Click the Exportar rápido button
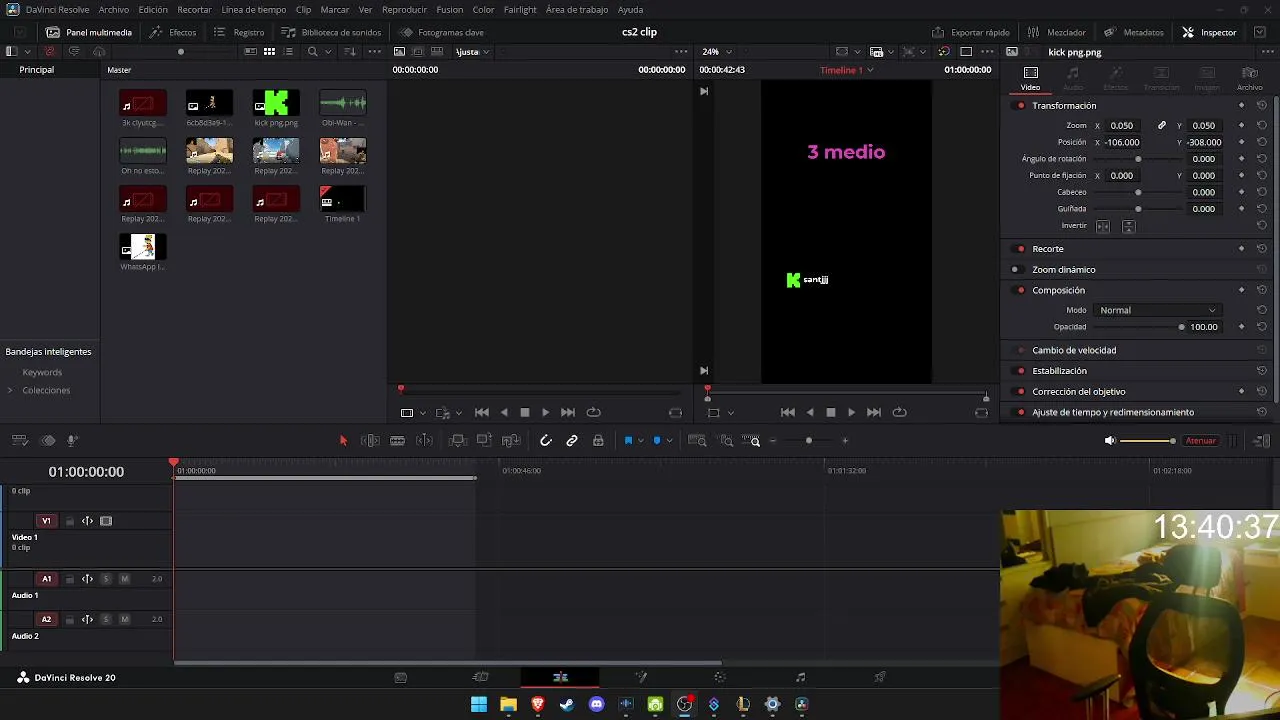 (970, 32)
